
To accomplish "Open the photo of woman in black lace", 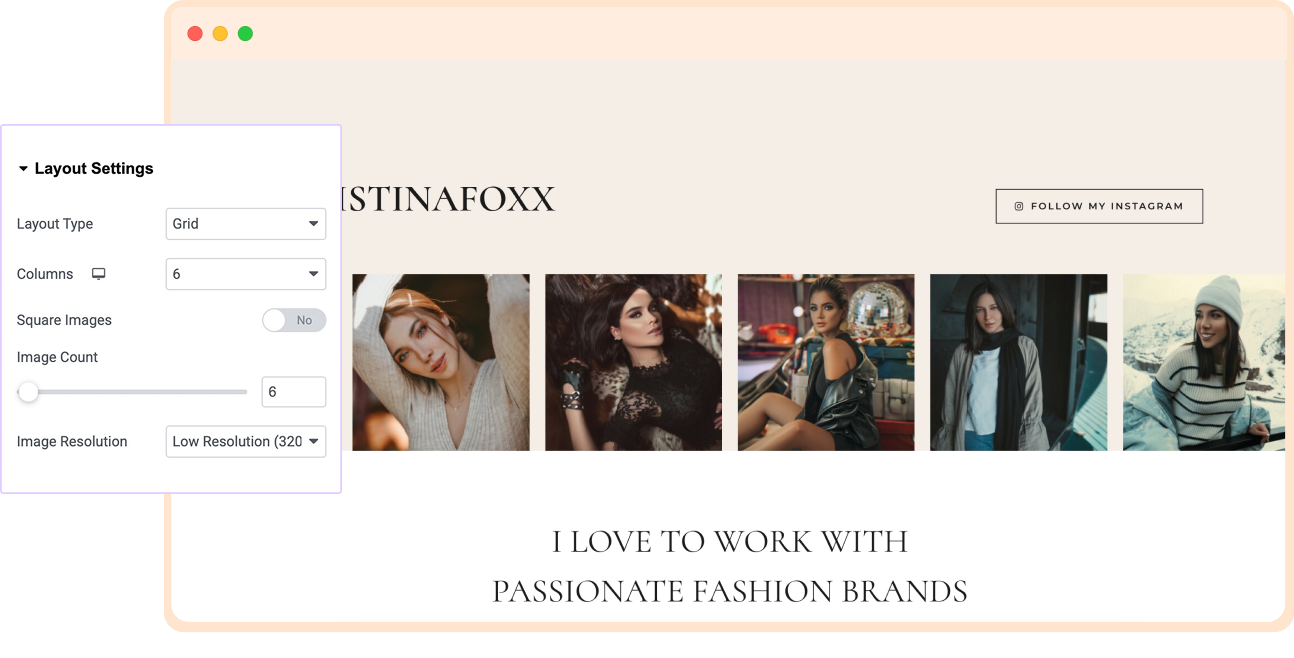I will [633, 362].
